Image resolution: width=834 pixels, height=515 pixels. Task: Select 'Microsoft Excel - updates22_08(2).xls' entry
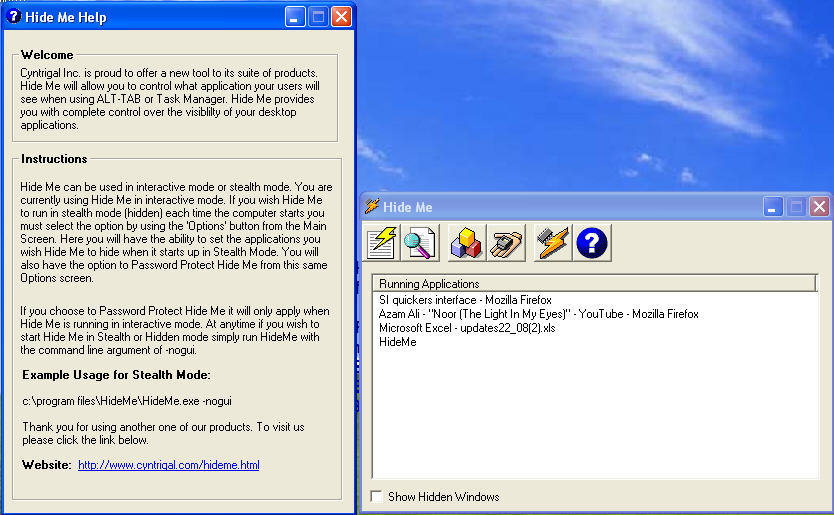click(467, 328)
